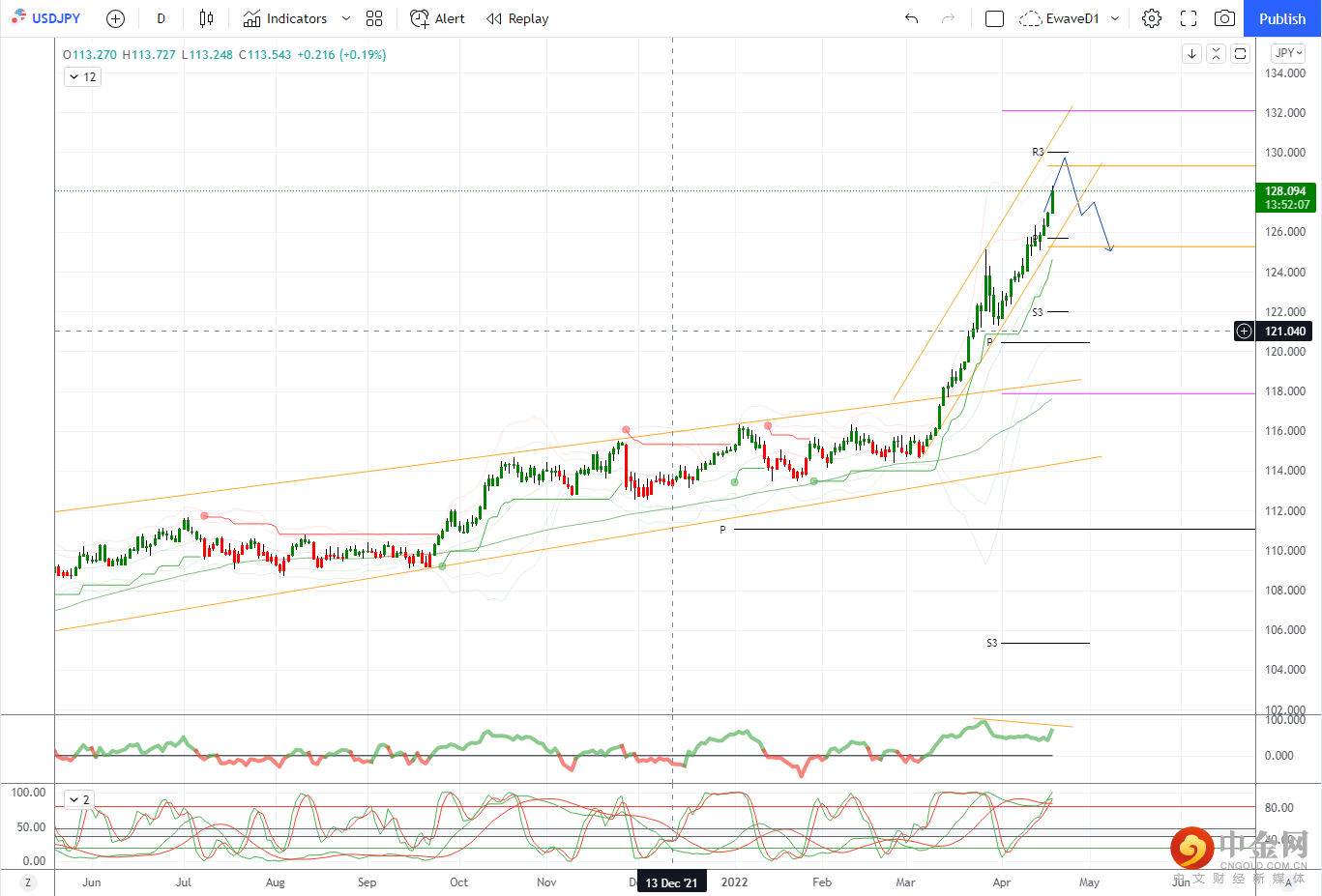Collapse the 12 indicators legend
Viewport: 1322px width, 896px height.
click(74, 77)
